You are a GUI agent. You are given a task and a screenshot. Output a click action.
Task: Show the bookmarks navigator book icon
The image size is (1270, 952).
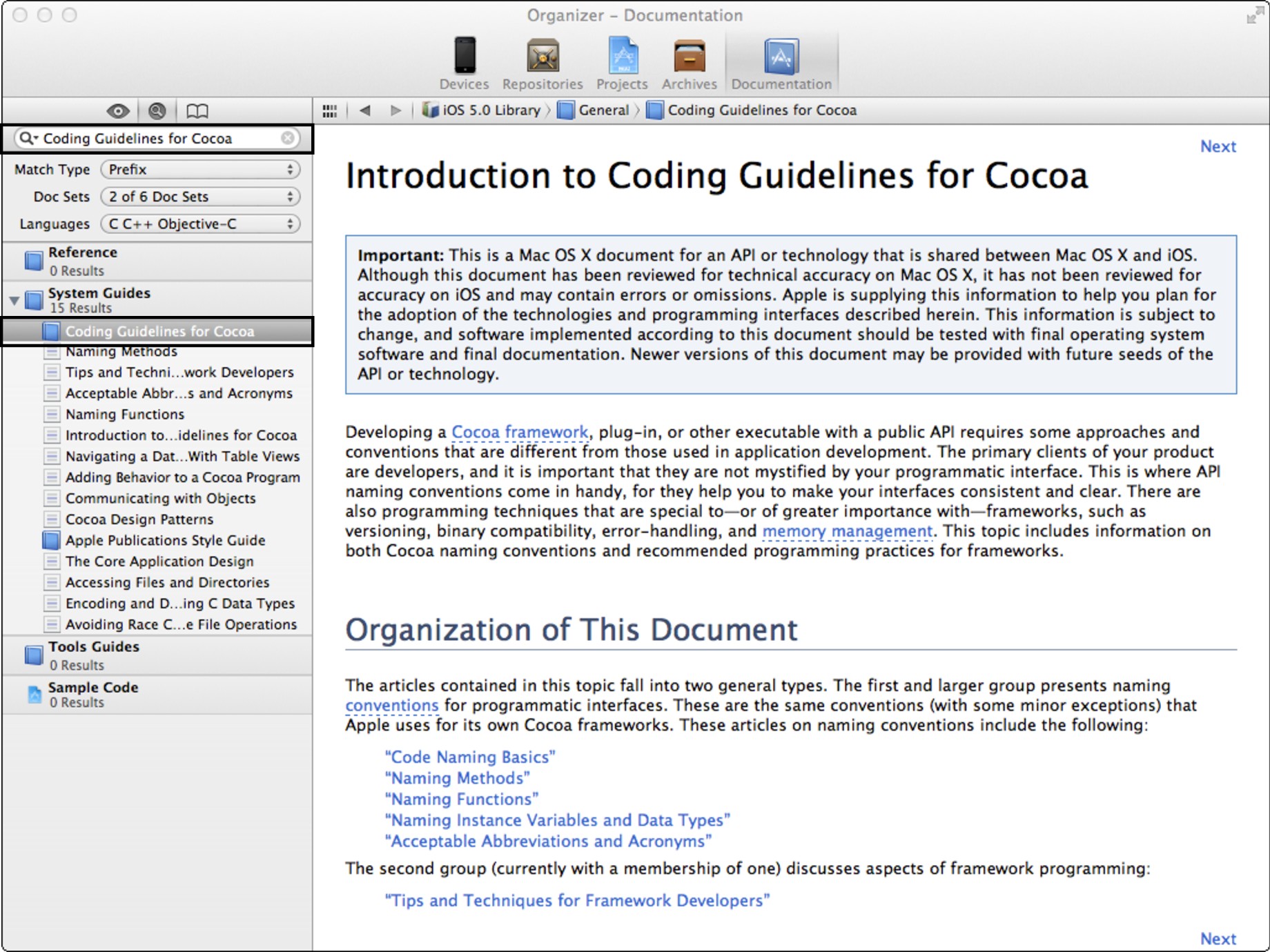pyautogui.click(x=197, y=110)
